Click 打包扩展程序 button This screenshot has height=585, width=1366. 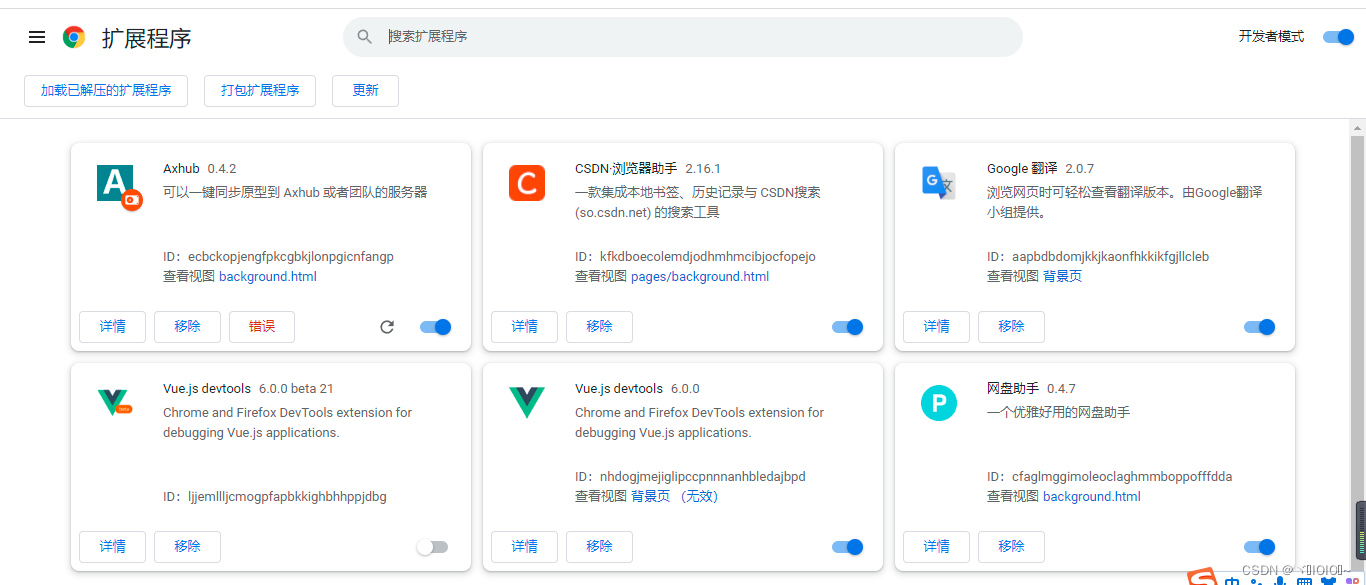(x=260, y=90)
